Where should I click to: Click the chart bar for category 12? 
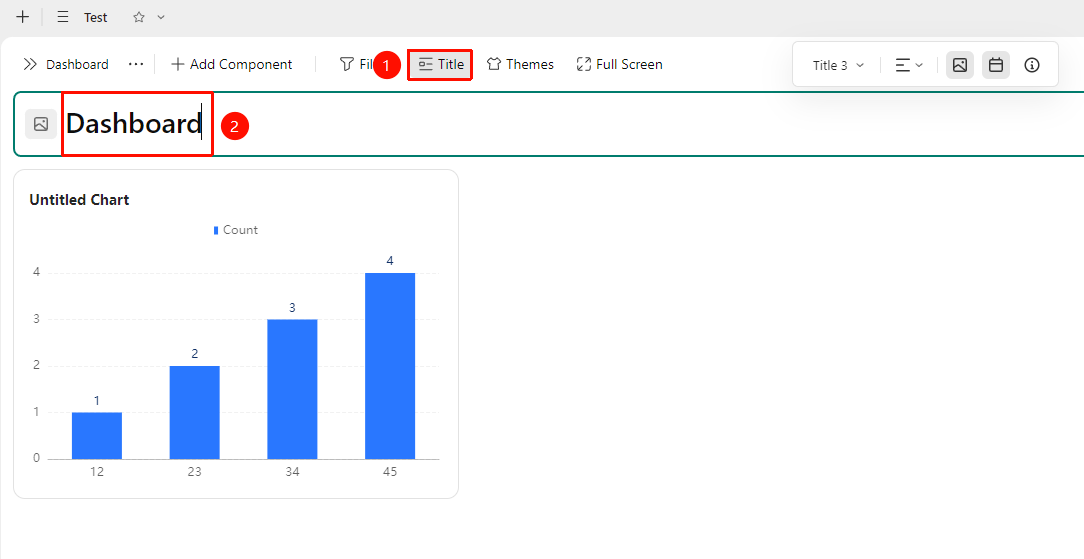click(x=97, y=435)
